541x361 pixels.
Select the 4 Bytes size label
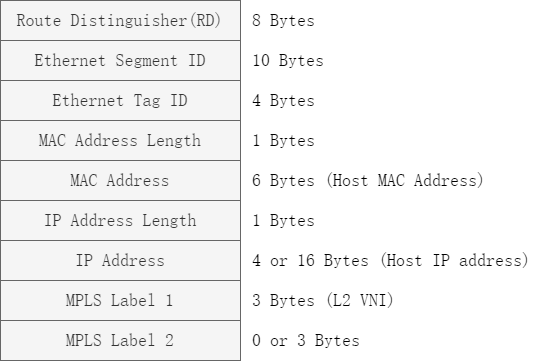click(283, 100)
